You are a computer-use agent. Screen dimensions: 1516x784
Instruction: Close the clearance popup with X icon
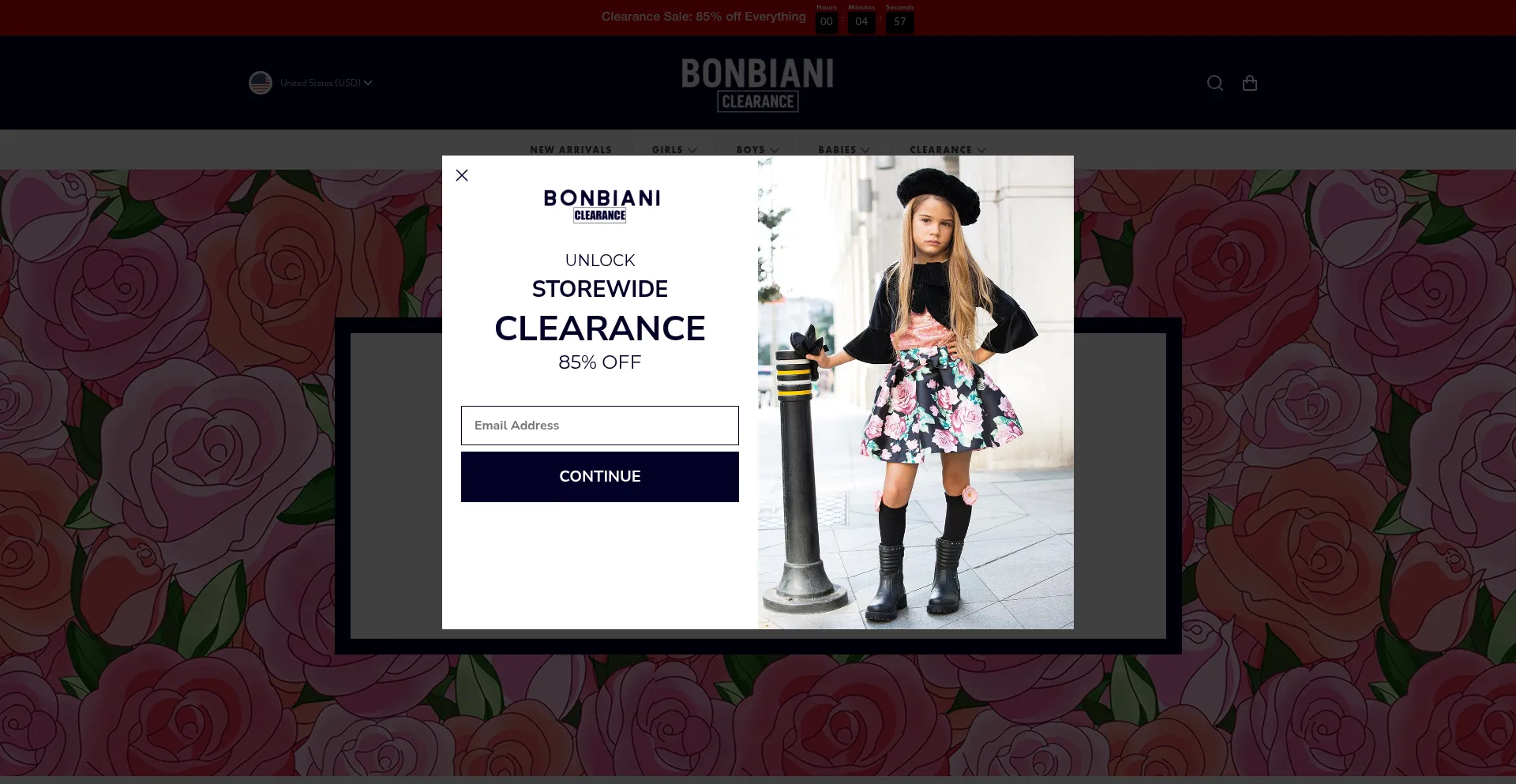[x=462, y=175]
